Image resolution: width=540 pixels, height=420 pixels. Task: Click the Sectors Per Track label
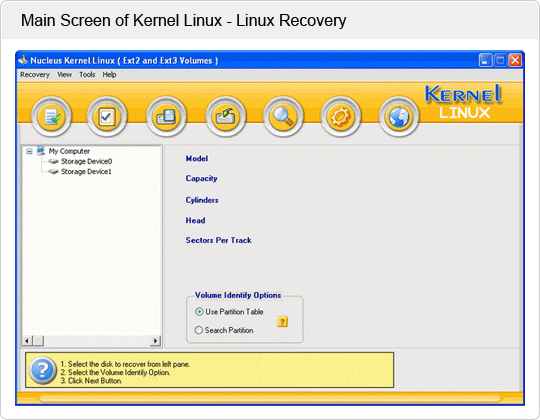(218, 240)
